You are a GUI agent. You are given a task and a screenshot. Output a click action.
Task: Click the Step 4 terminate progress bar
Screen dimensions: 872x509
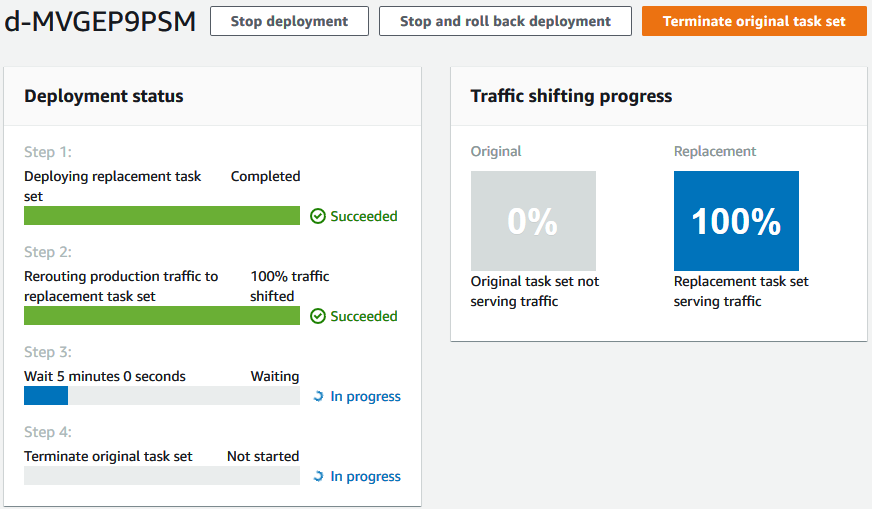[x=162, y=476]
